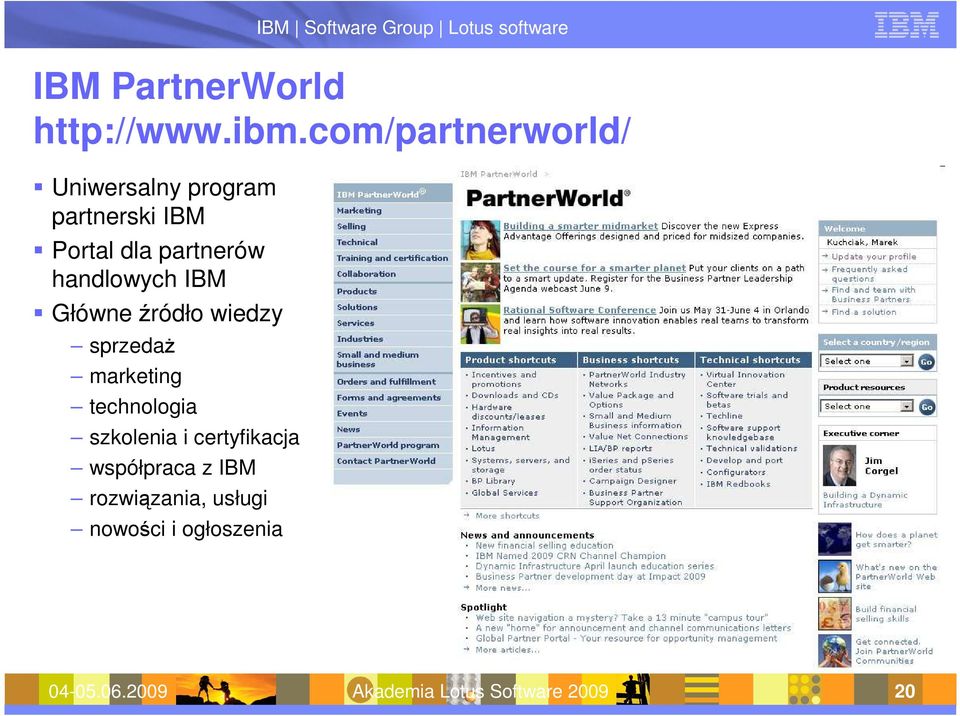Click How does a planet get smarter thumbnail

point(834,539)
